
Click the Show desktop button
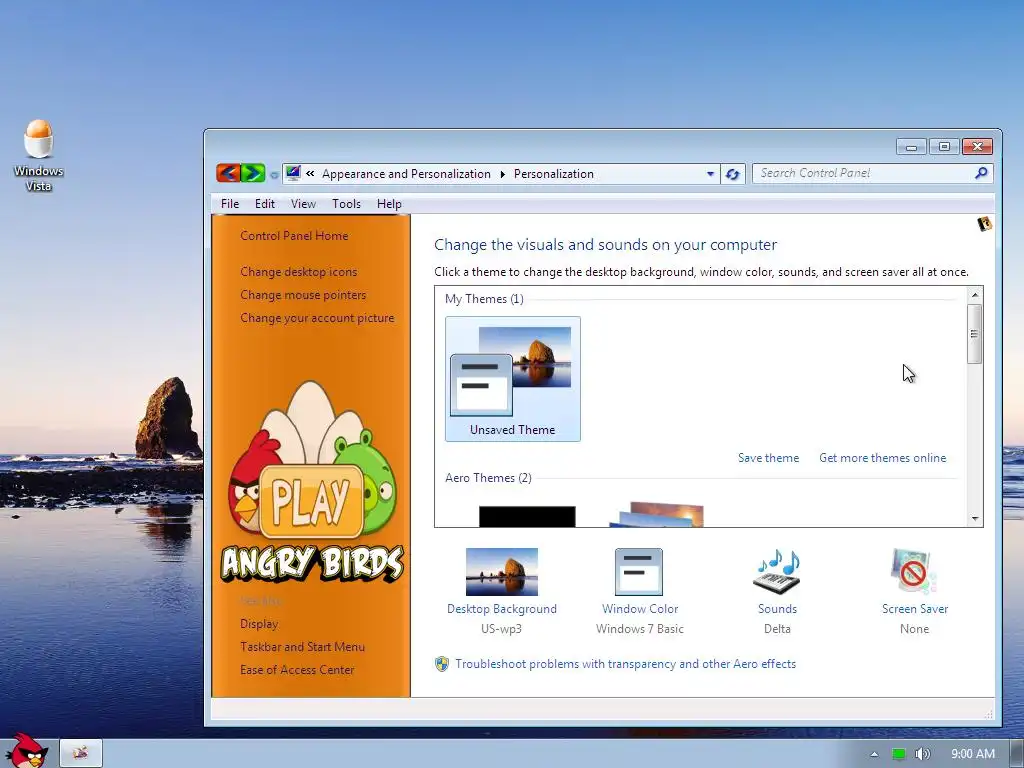pyautogui.click(x=1017, y=754)
